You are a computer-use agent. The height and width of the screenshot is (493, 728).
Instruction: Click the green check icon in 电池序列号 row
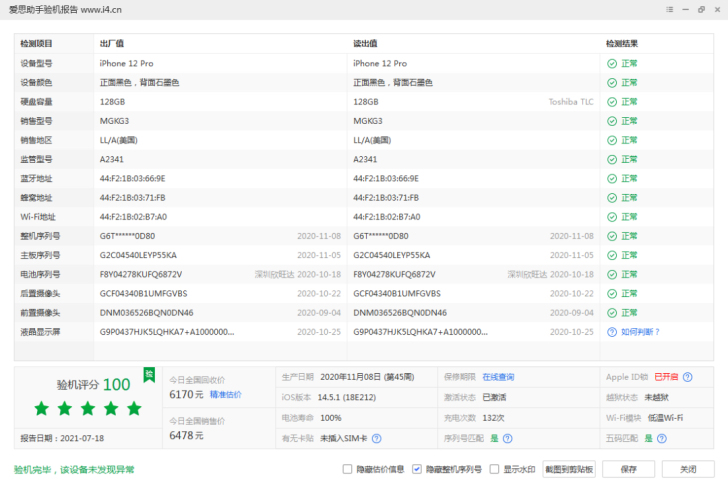612,275
